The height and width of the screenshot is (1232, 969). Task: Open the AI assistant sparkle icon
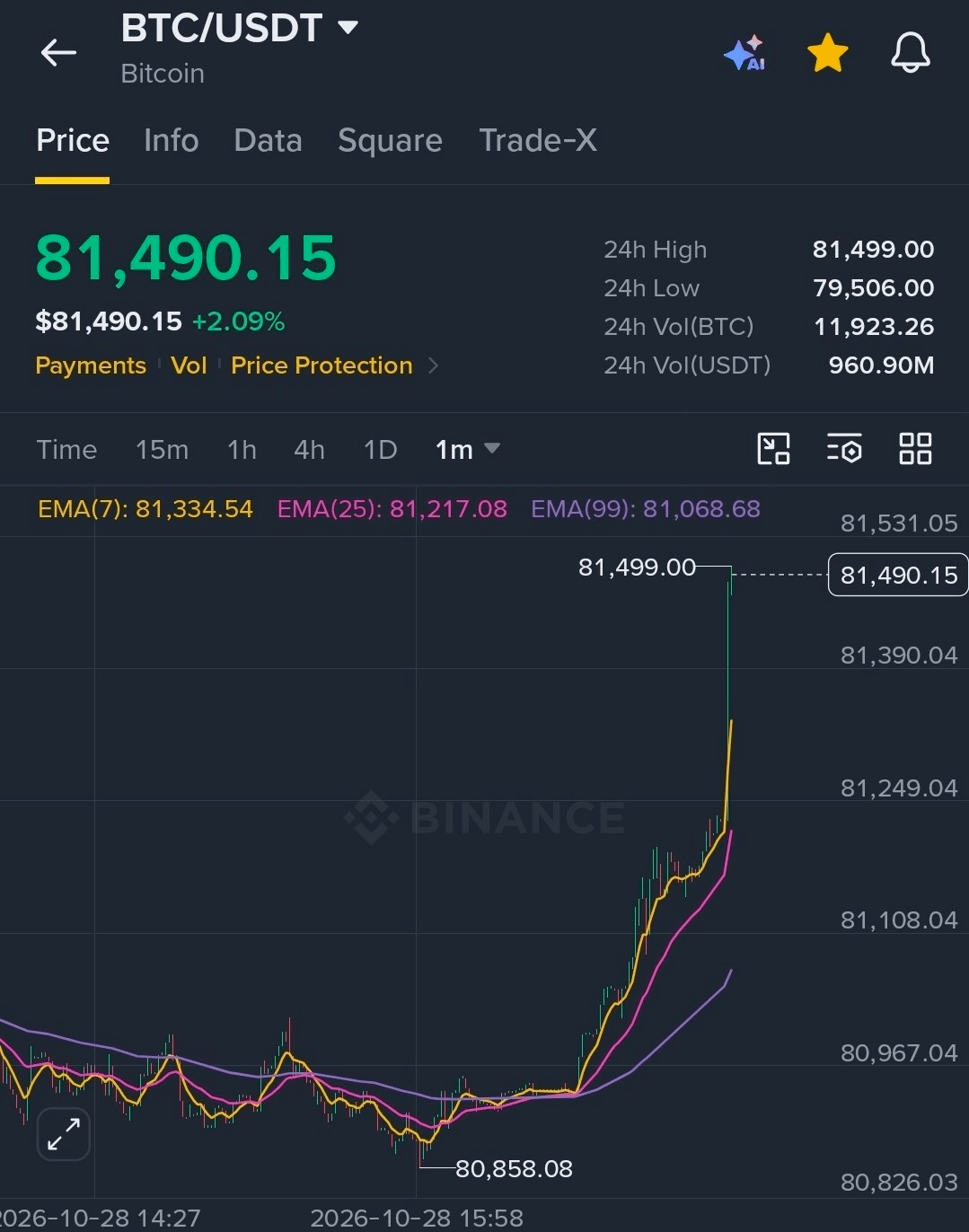pos(744,53)
